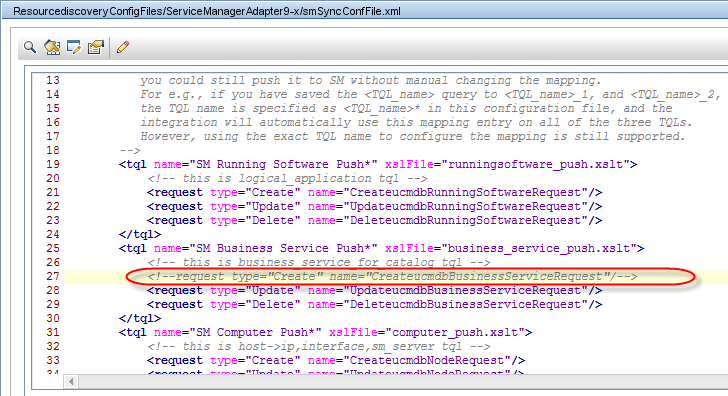Click comment line starting "For e.g., if you"
Viewport: 728px width, 396px height.
(x=430, y=94)
